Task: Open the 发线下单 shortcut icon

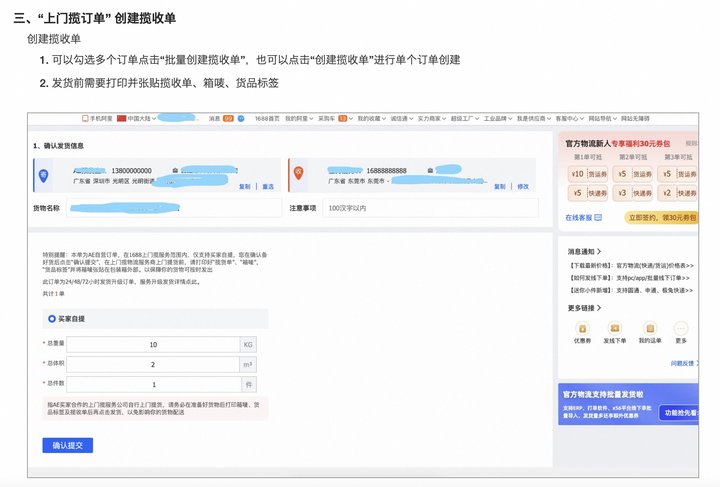Action: pos(615,328)
